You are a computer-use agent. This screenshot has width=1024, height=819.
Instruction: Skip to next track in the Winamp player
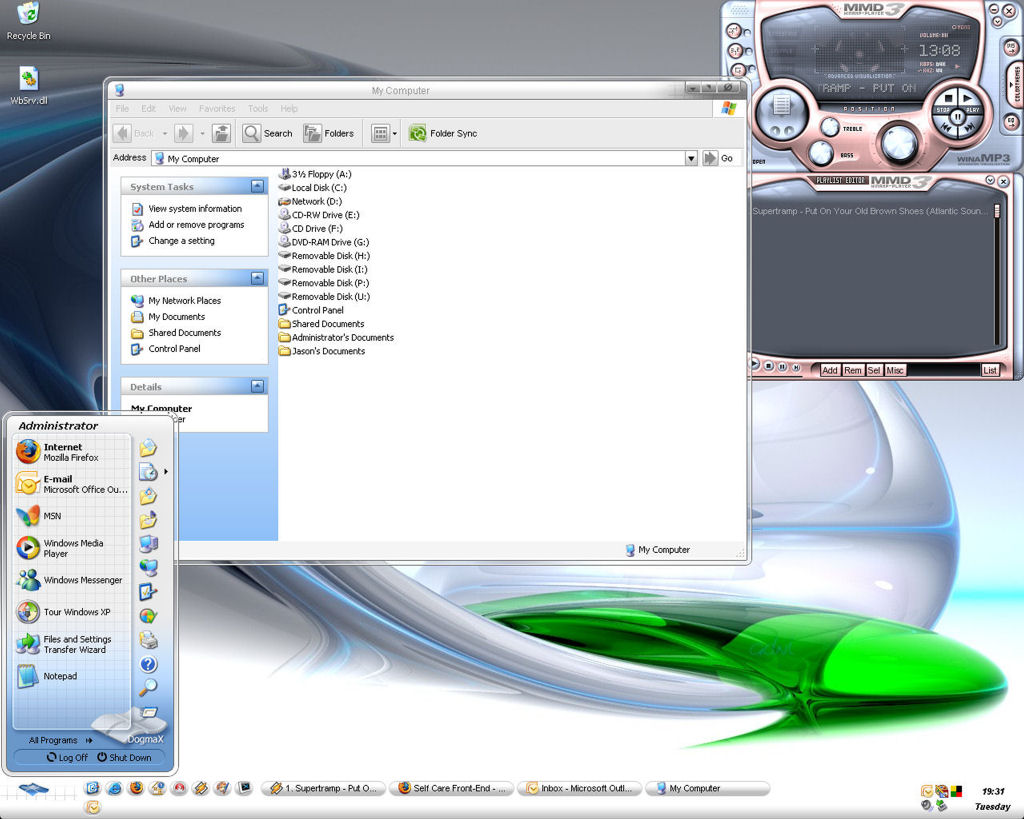click(970, 128)
